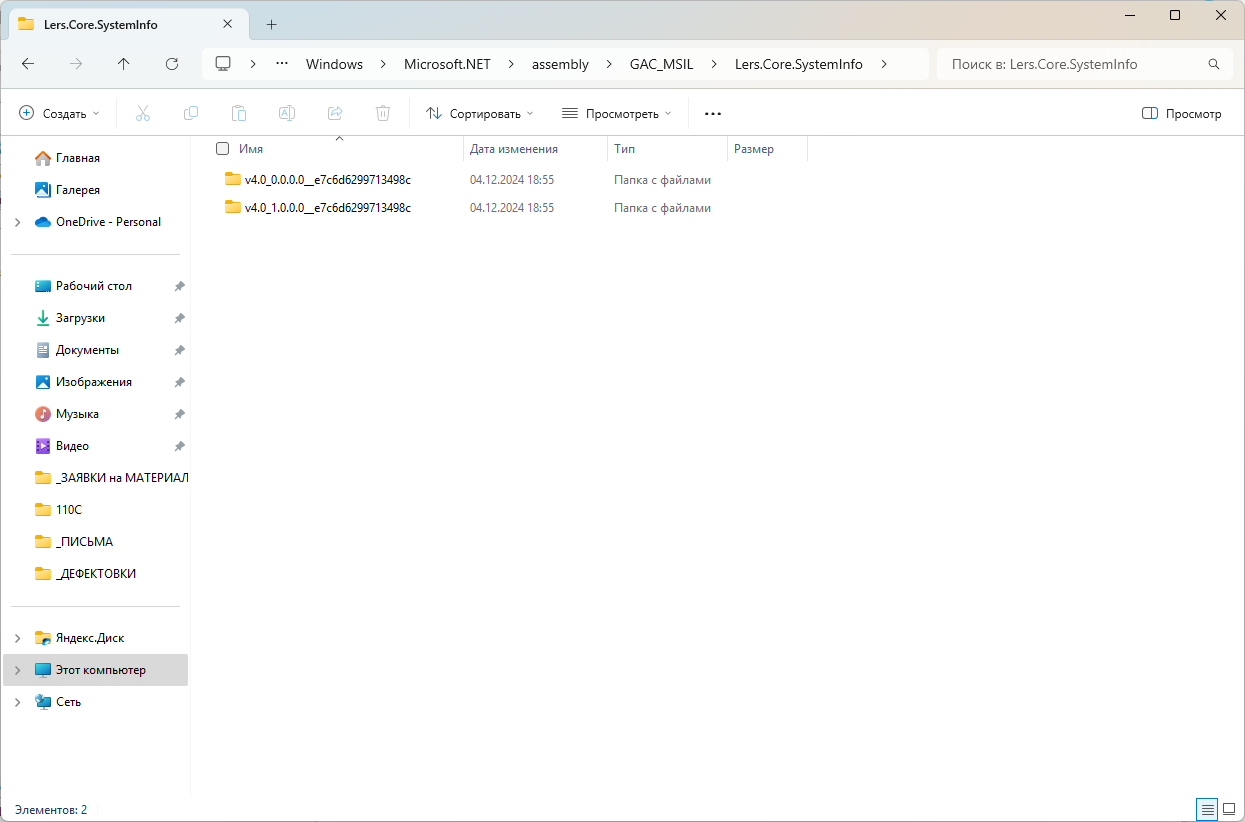Screen dimensions: 1245x822
Task: Click the search field for Lers.Core.SystemInfo
Action: click(1083, 64)
